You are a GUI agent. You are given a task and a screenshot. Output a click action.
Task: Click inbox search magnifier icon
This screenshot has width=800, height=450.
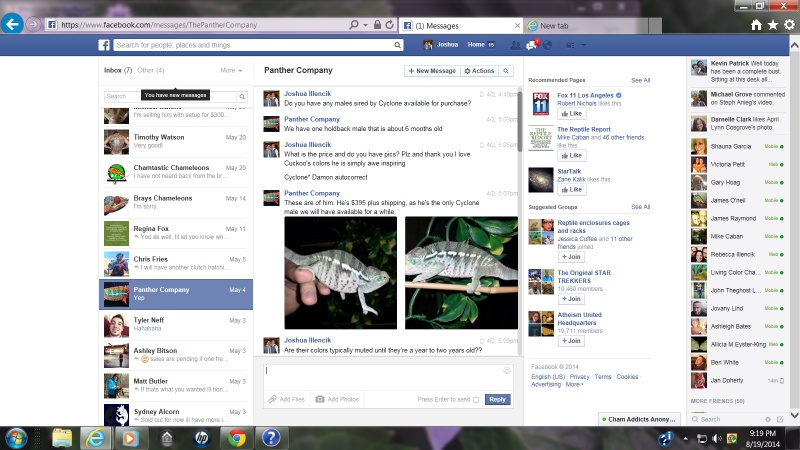point(242,96)
